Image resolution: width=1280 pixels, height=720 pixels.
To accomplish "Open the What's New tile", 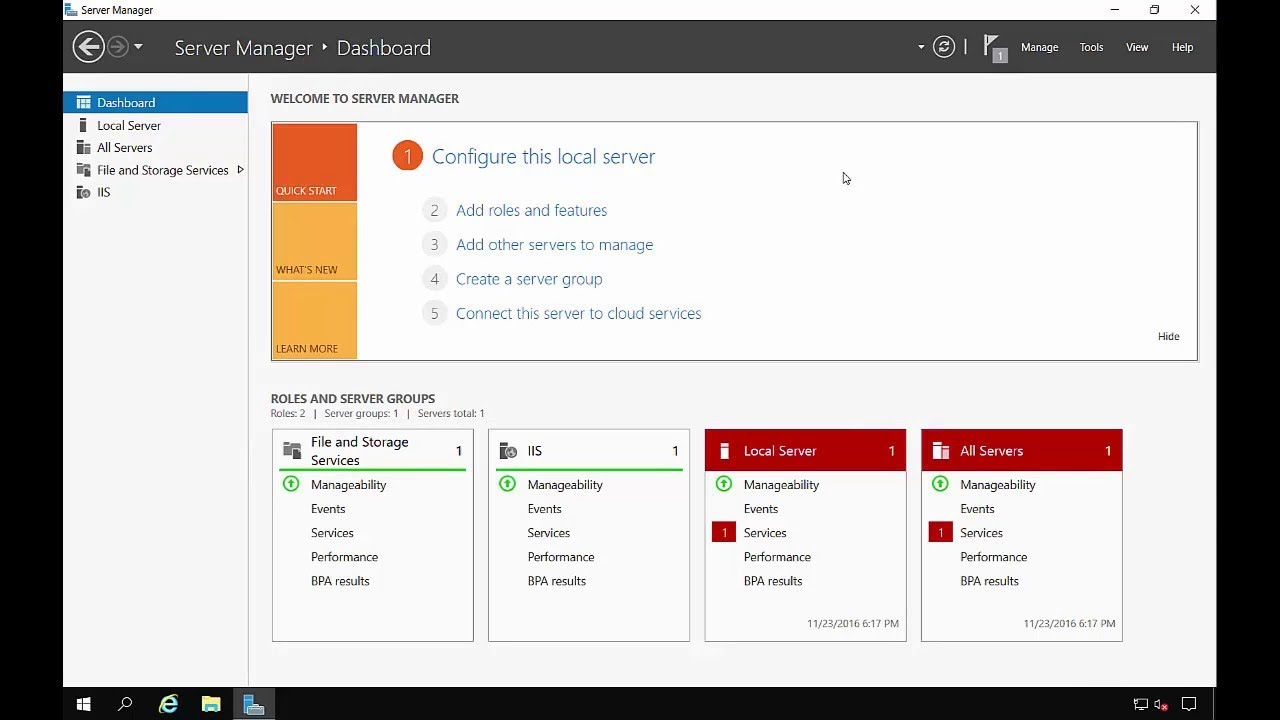I will pyautogui.click(x=314, y=241).
